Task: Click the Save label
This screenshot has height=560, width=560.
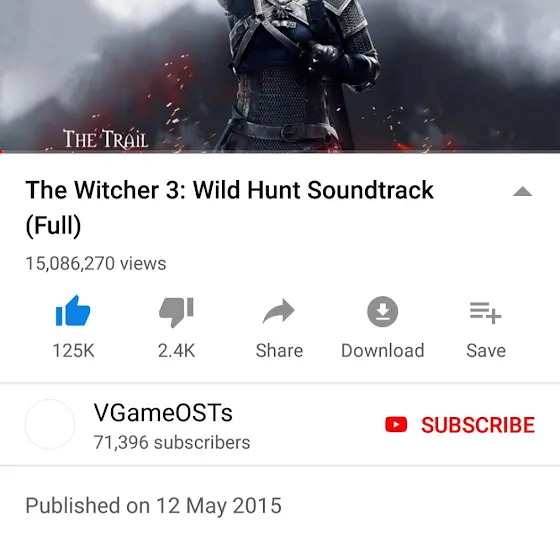Action: (486, 350)
